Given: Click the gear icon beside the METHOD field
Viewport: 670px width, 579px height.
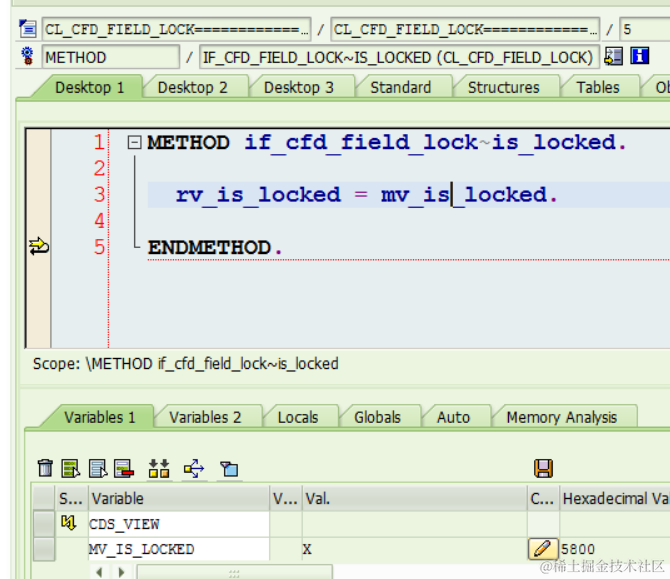Looking at the screenshot, I should (27, 56).
